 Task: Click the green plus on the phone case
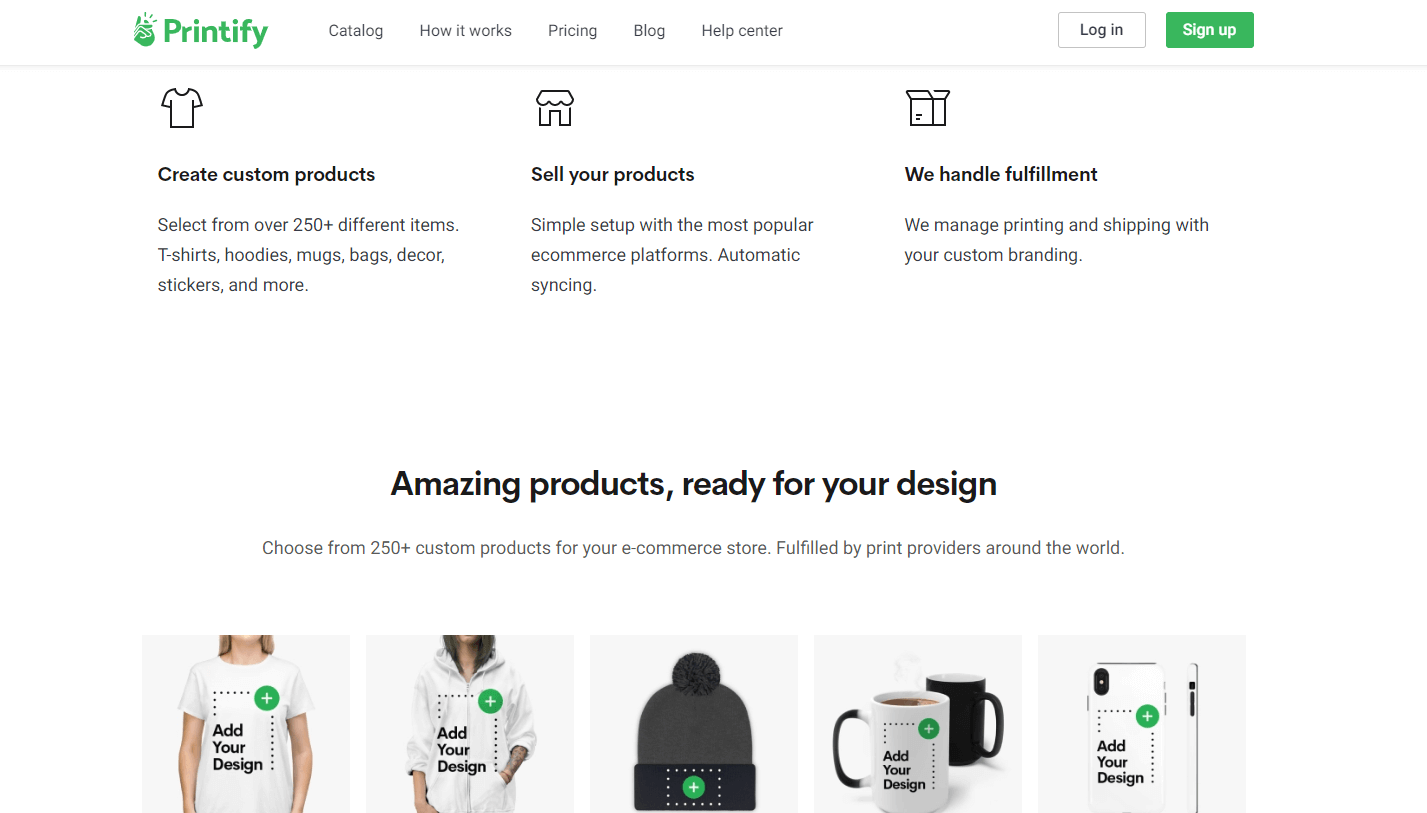(x=1147, y=716)
